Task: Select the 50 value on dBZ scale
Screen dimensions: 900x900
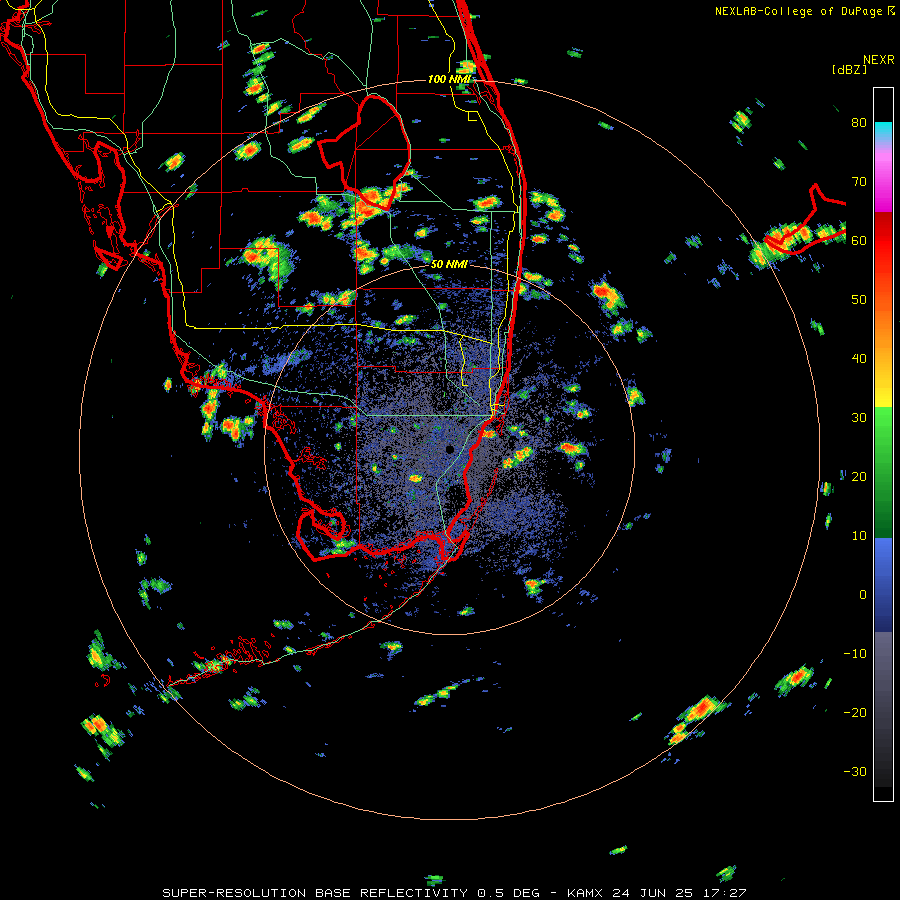Action: coord(859,300)
